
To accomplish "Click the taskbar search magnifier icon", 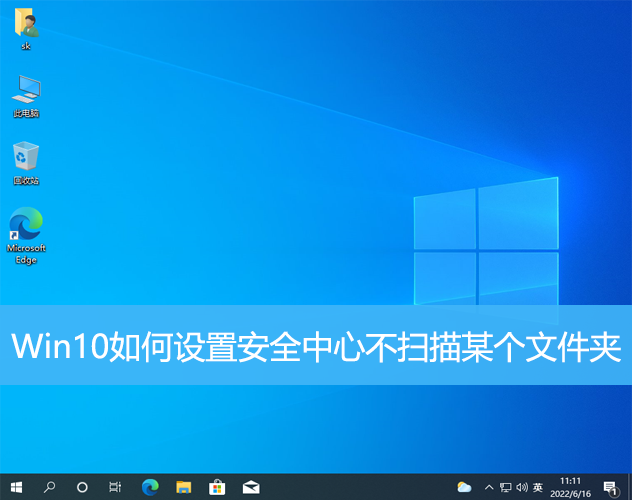I will (x=49, y=487).
